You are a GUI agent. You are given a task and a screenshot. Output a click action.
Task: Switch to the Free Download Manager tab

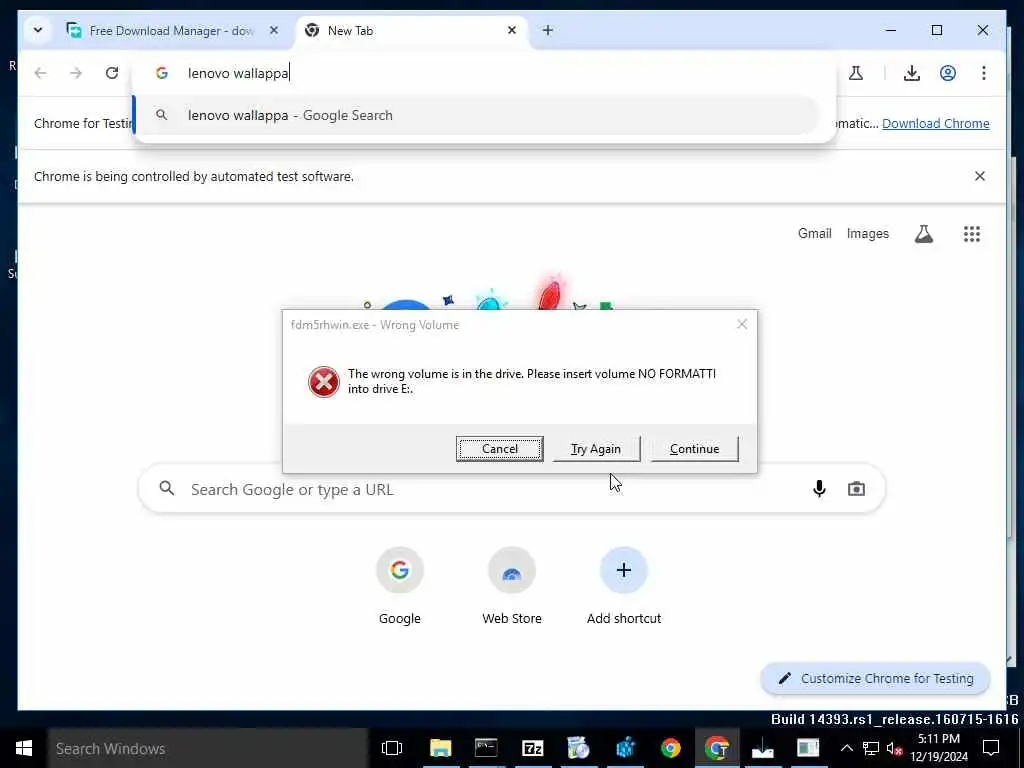coord(171,31)
